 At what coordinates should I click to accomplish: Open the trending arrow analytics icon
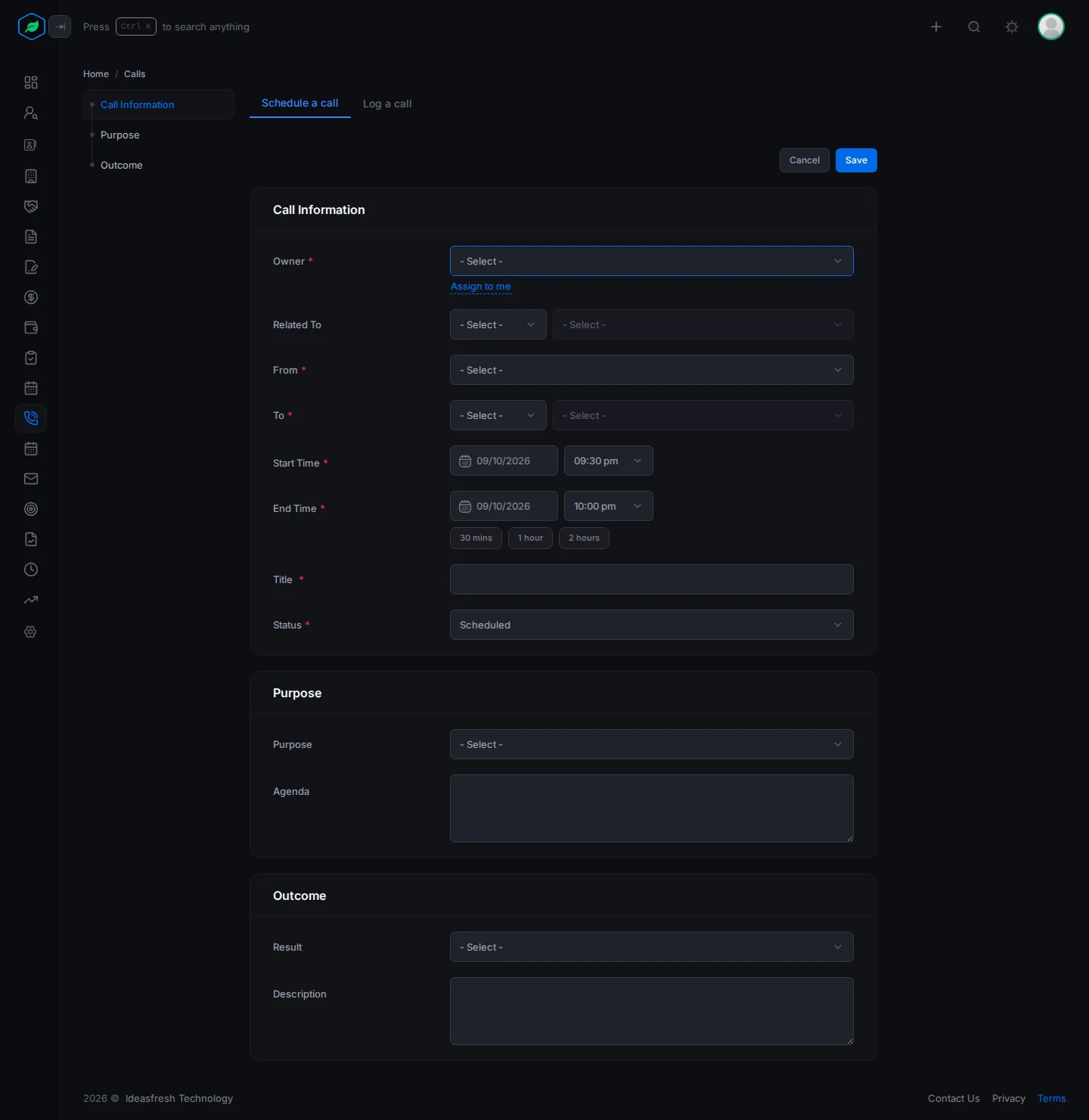tap(31, 600)
